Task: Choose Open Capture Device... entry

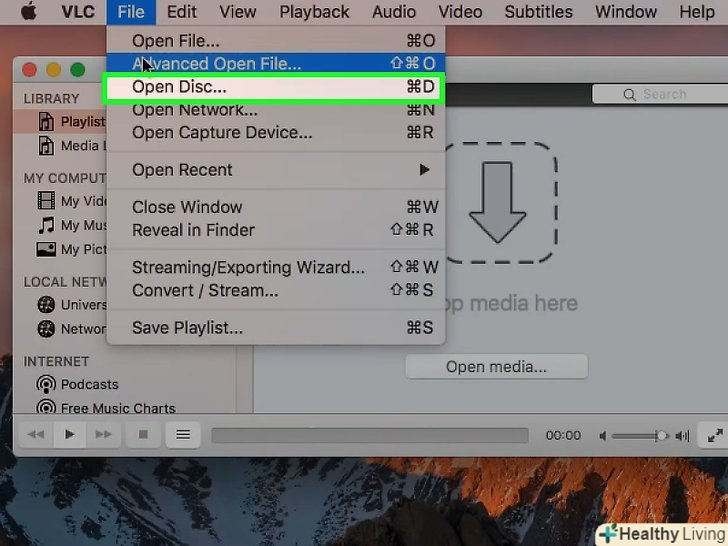Action: (276, 133)
